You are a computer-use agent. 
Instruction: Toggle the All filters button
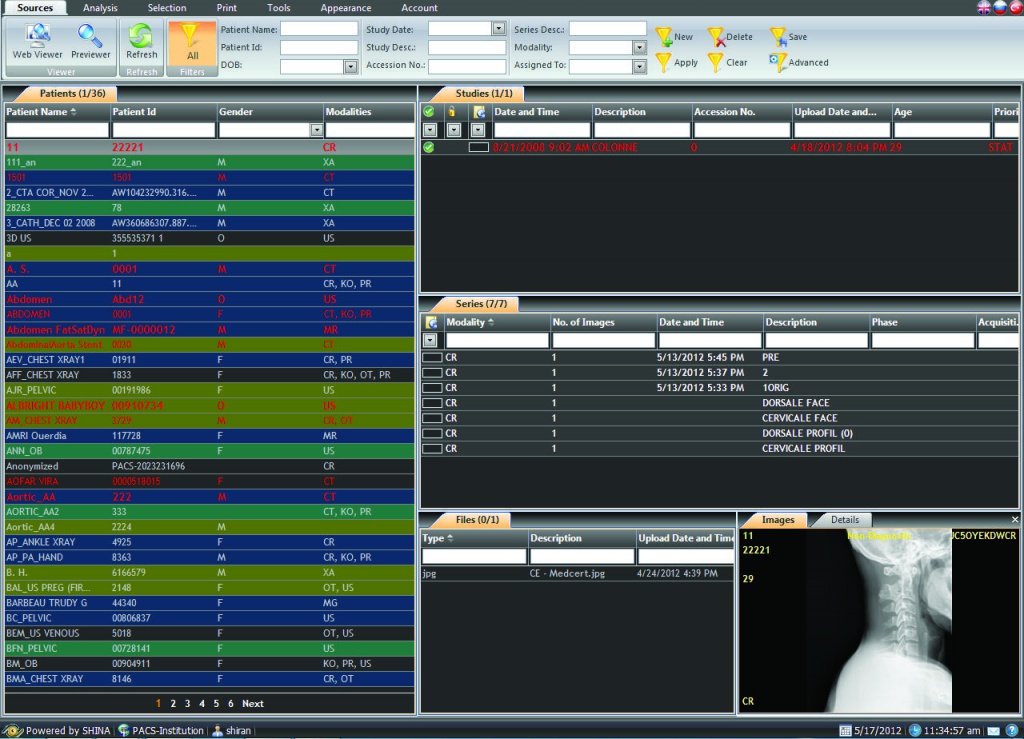point(192,42)
